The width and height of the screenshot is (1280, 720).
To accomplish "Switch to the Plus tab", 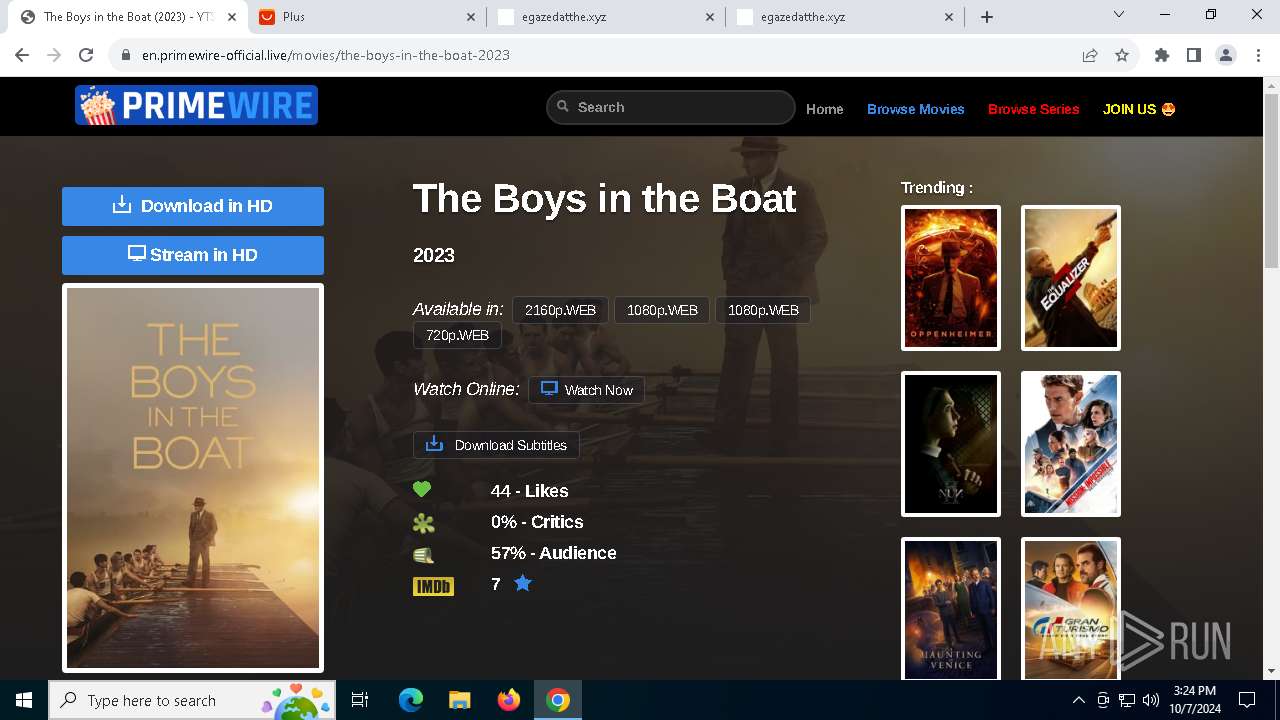I will [x=367, y=17].
